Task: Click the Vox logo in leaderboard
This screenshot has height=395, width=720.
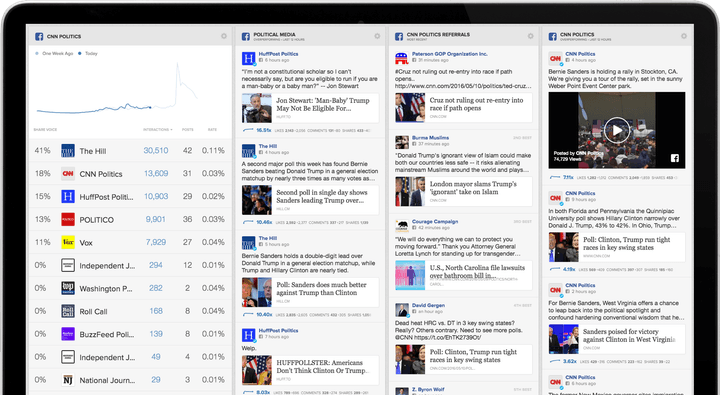Action: click(68, 243)
